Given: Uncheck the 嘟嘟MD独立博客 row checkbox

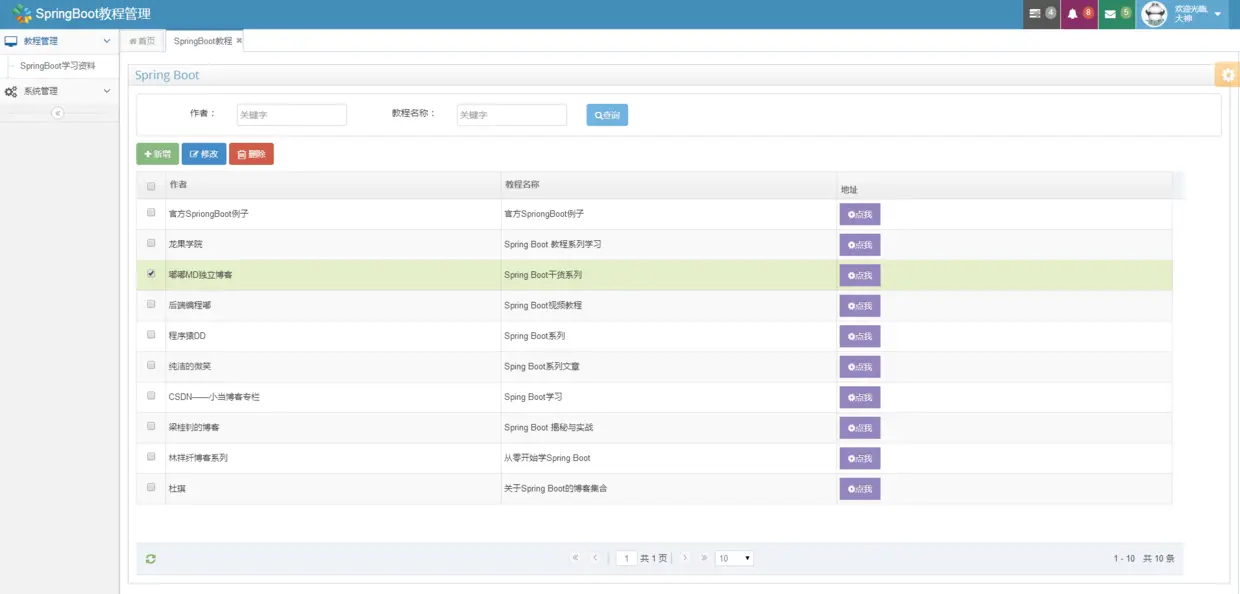Looking at the screenshot, I should pos(151,273).
